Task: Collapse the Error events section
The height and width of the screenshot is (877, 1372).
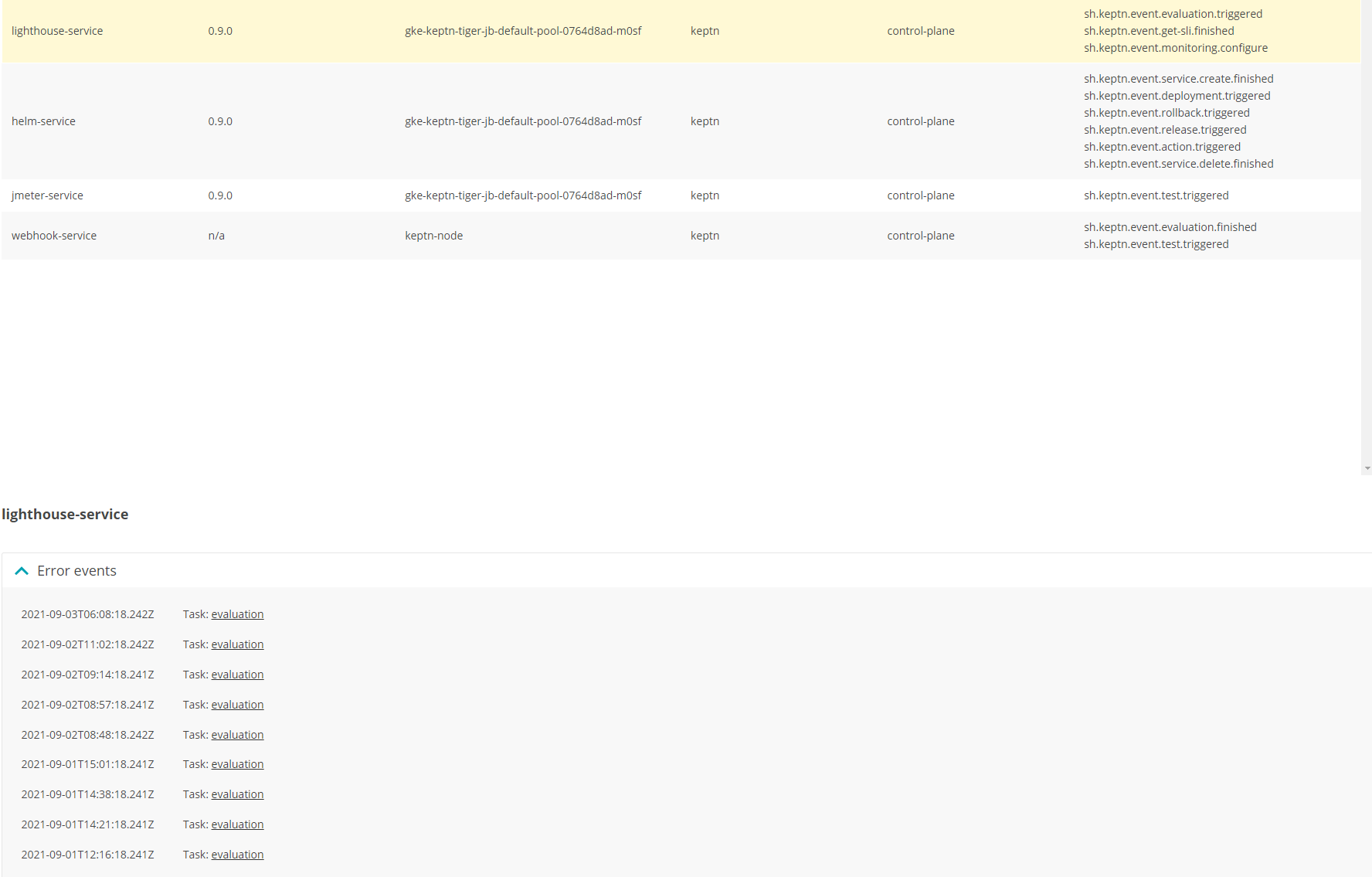Action: click(21, 571)
